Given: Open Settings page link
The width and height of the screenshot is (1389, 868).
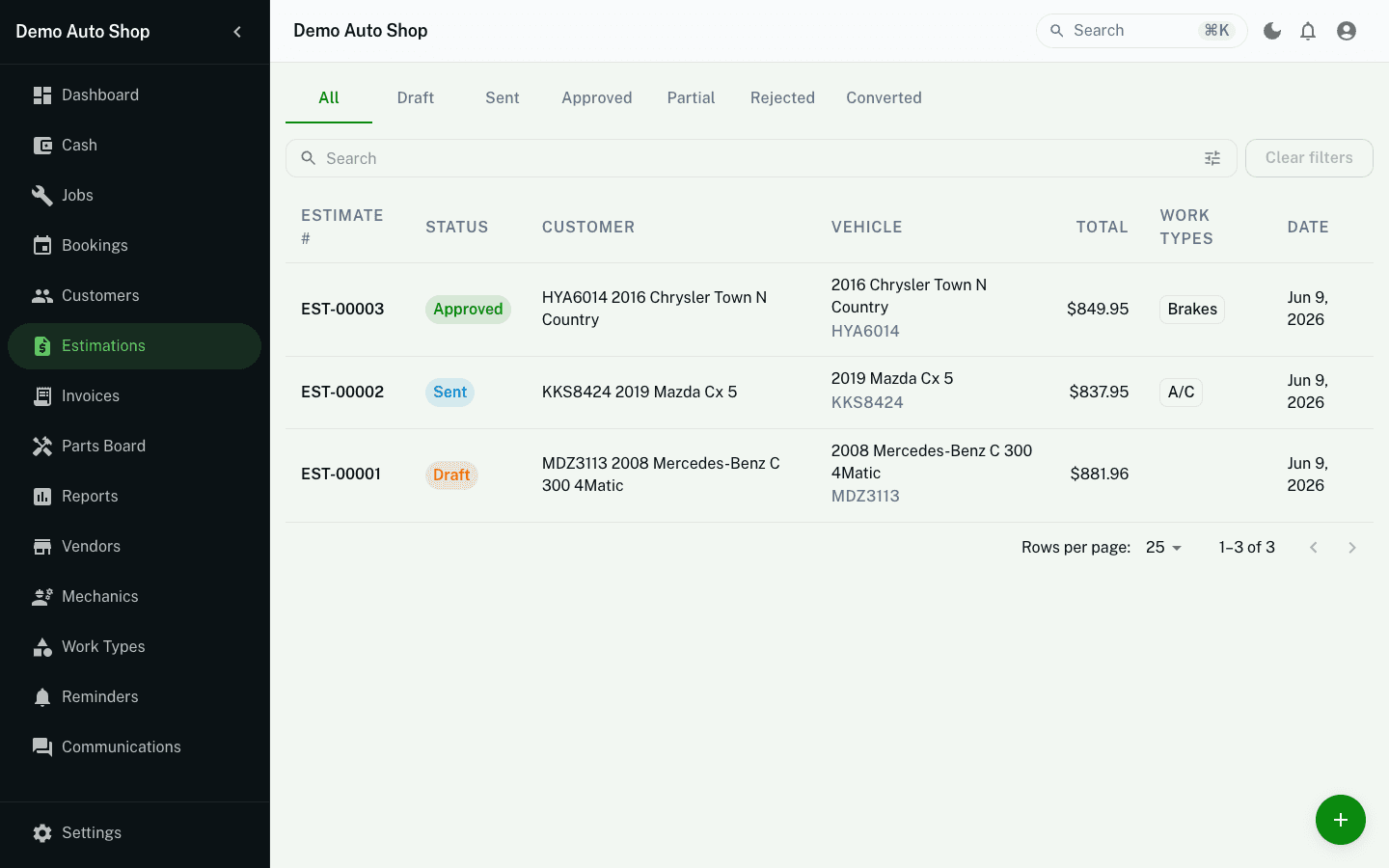Looking at the screenshot, I should click(135, 833).
